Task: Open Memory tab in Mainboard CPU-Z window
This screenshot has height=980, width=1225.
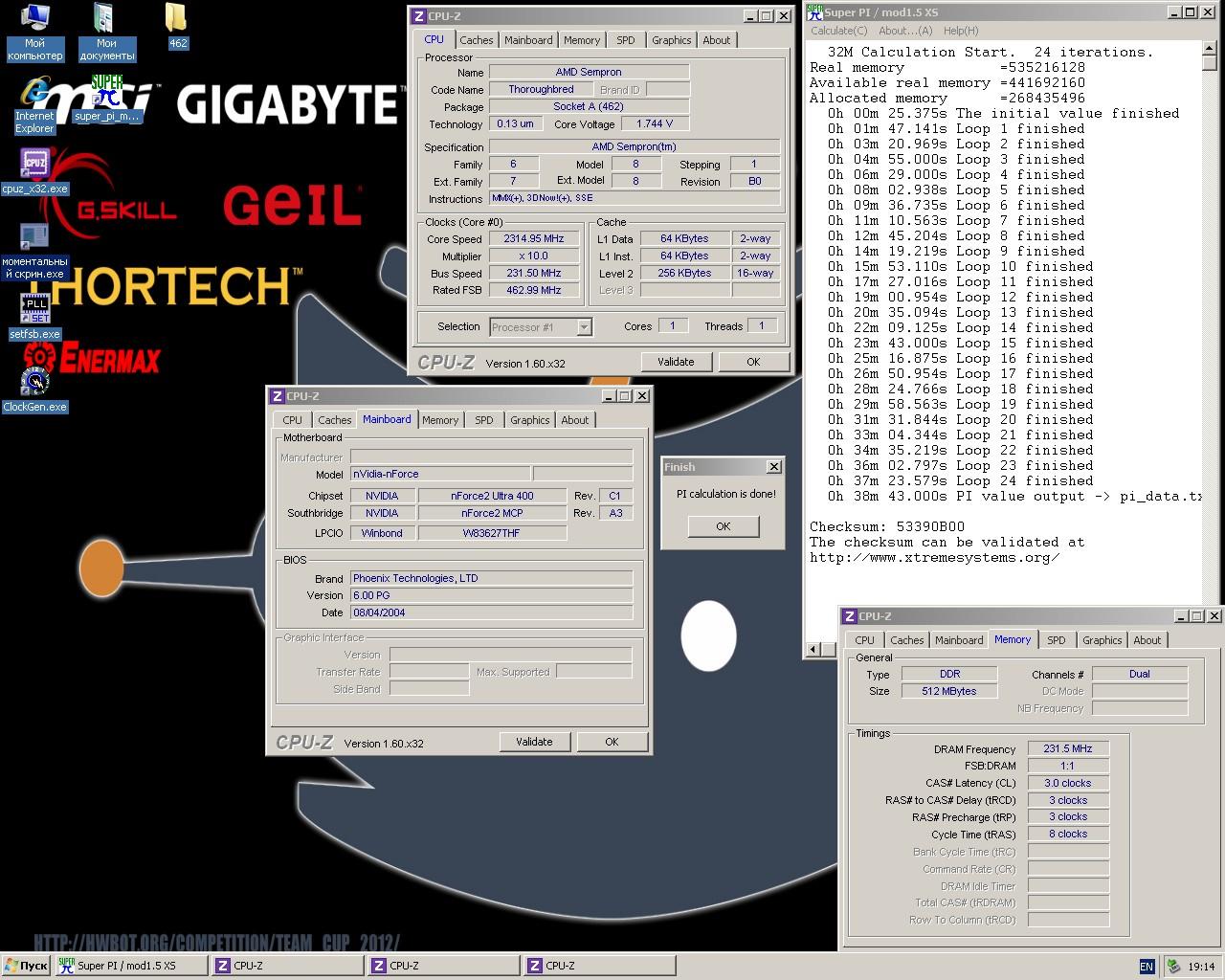Action: (x=440, y=420)
